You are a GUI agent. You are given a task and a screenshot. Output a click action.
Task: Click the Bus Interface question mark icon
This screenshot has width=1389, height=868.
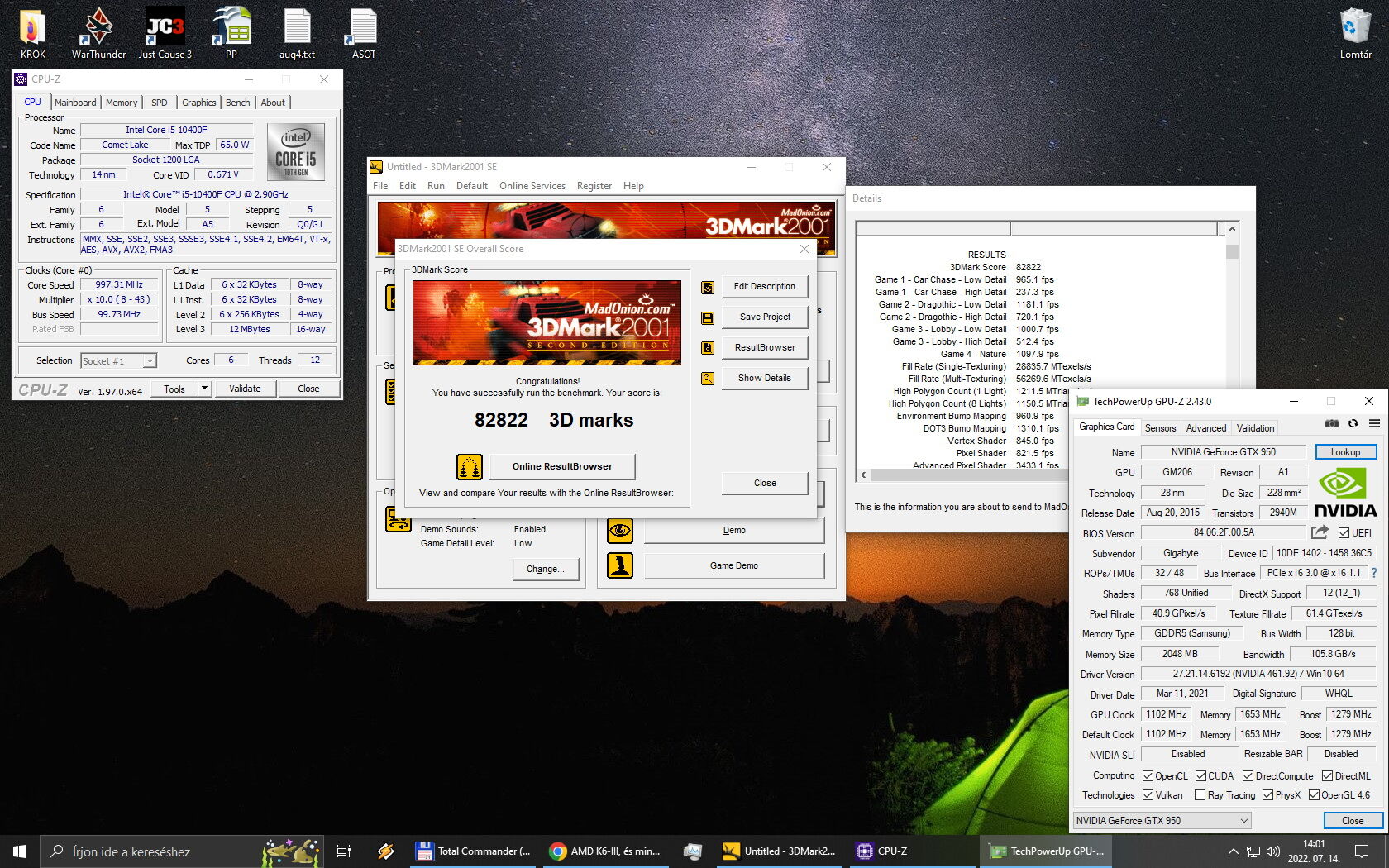coord(1374,573)
